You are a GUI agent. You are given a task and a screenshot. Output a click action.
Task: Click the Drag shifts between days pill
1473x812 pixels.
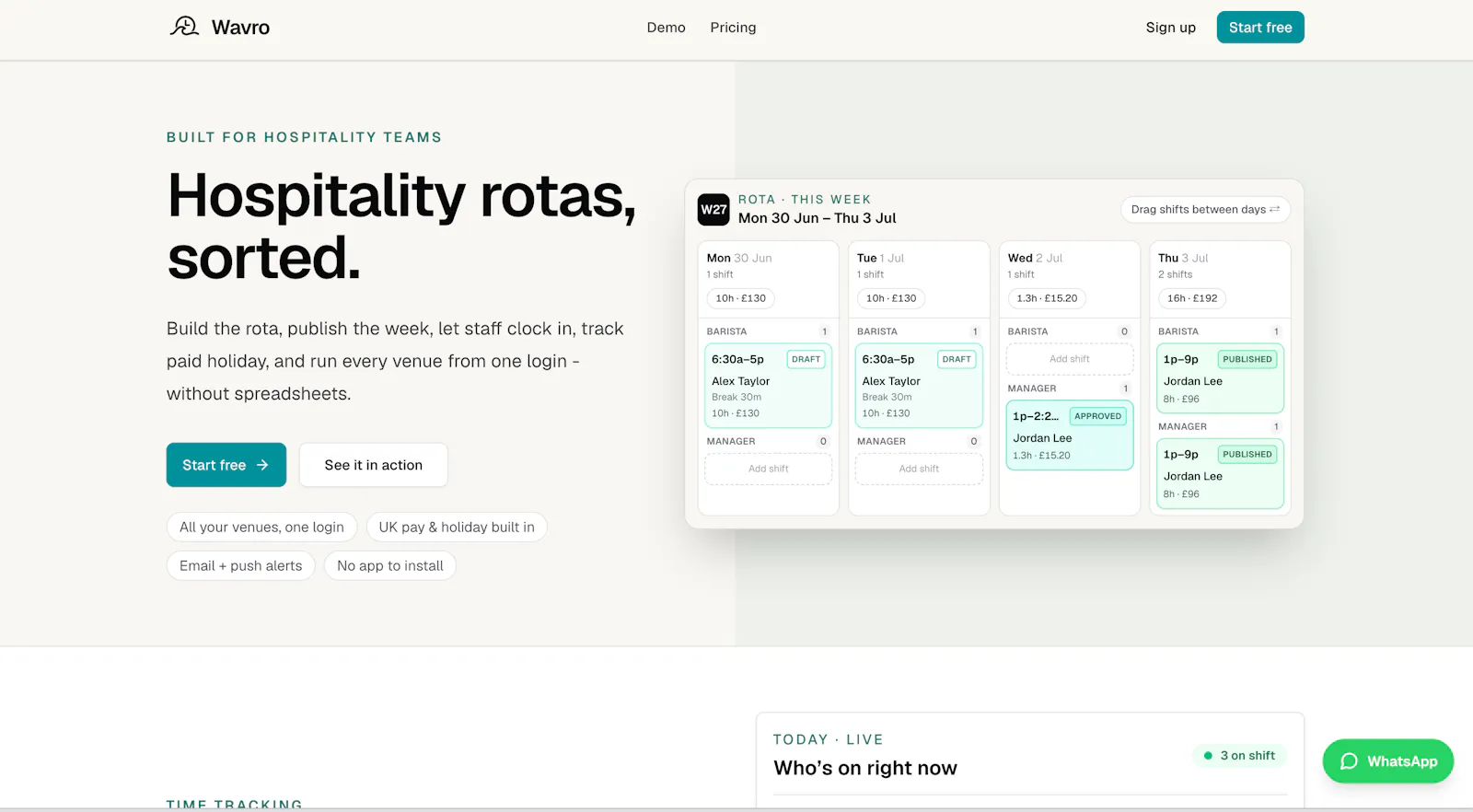coord(1205,210)
